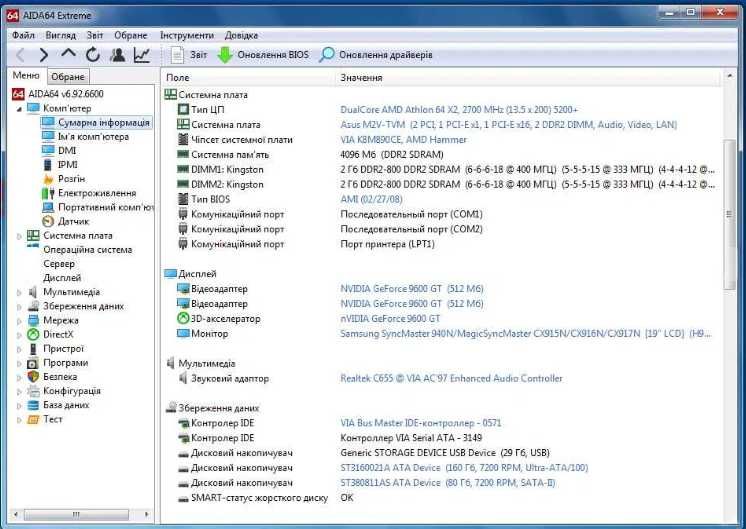746x529 pixels.
Task: Expand the Пристрої tree node
Action: pos(19,349)
